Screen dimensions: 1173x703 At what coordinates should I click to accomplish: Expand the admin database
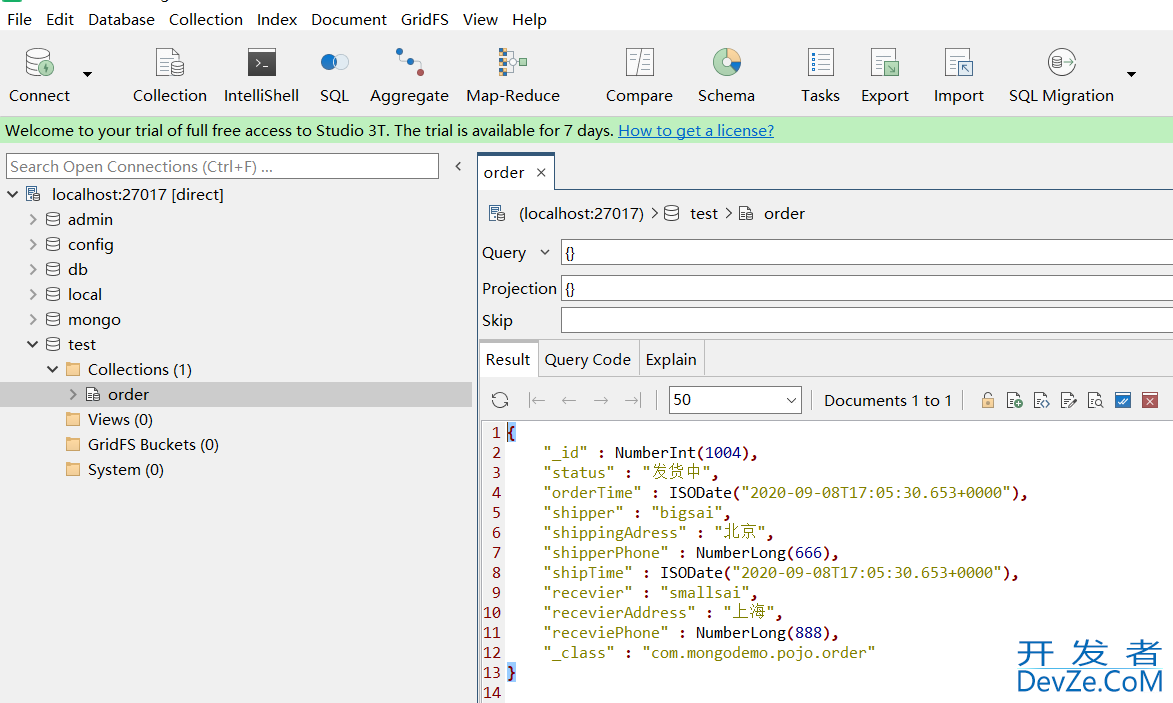(32, 220)
